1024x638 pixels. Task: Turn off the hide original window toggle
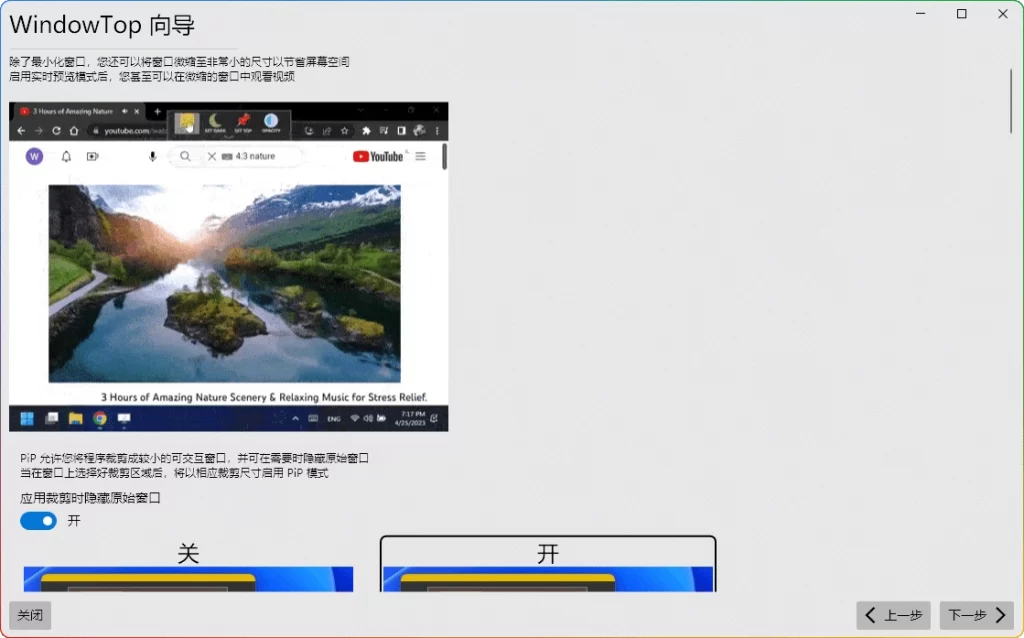point(37,520)
